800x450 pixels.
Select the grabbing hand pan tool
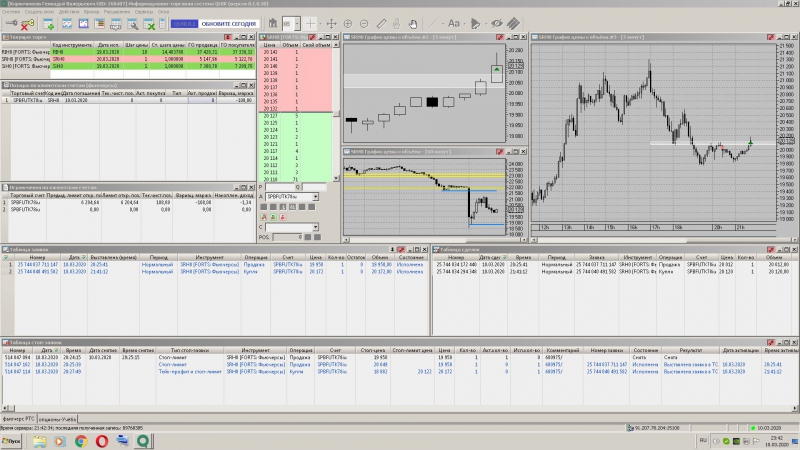pyautogui.click(x=413, y=23)
